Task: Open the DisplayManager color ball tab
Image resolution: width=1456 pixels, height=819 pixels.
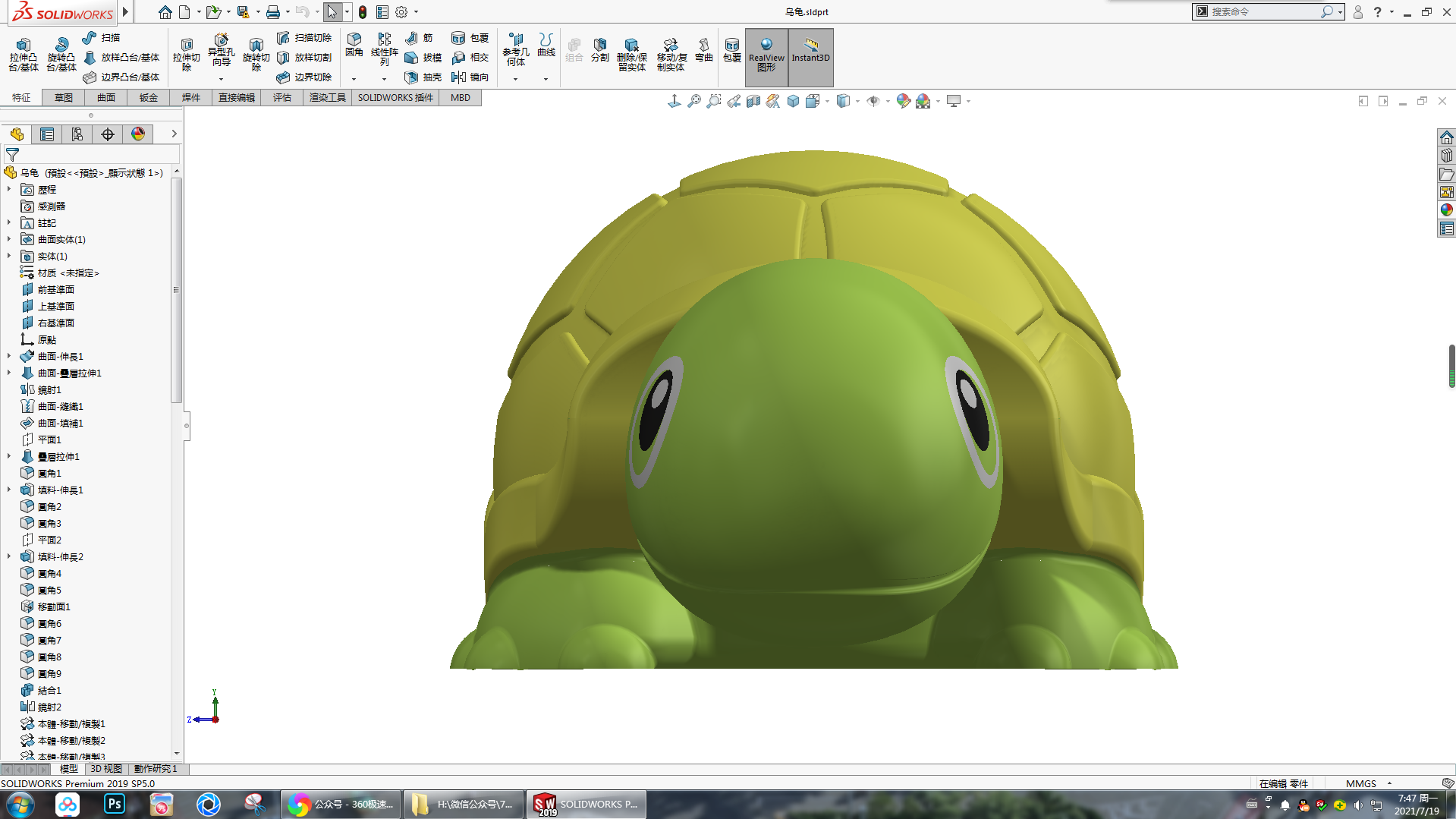Action: click(138, 134)
